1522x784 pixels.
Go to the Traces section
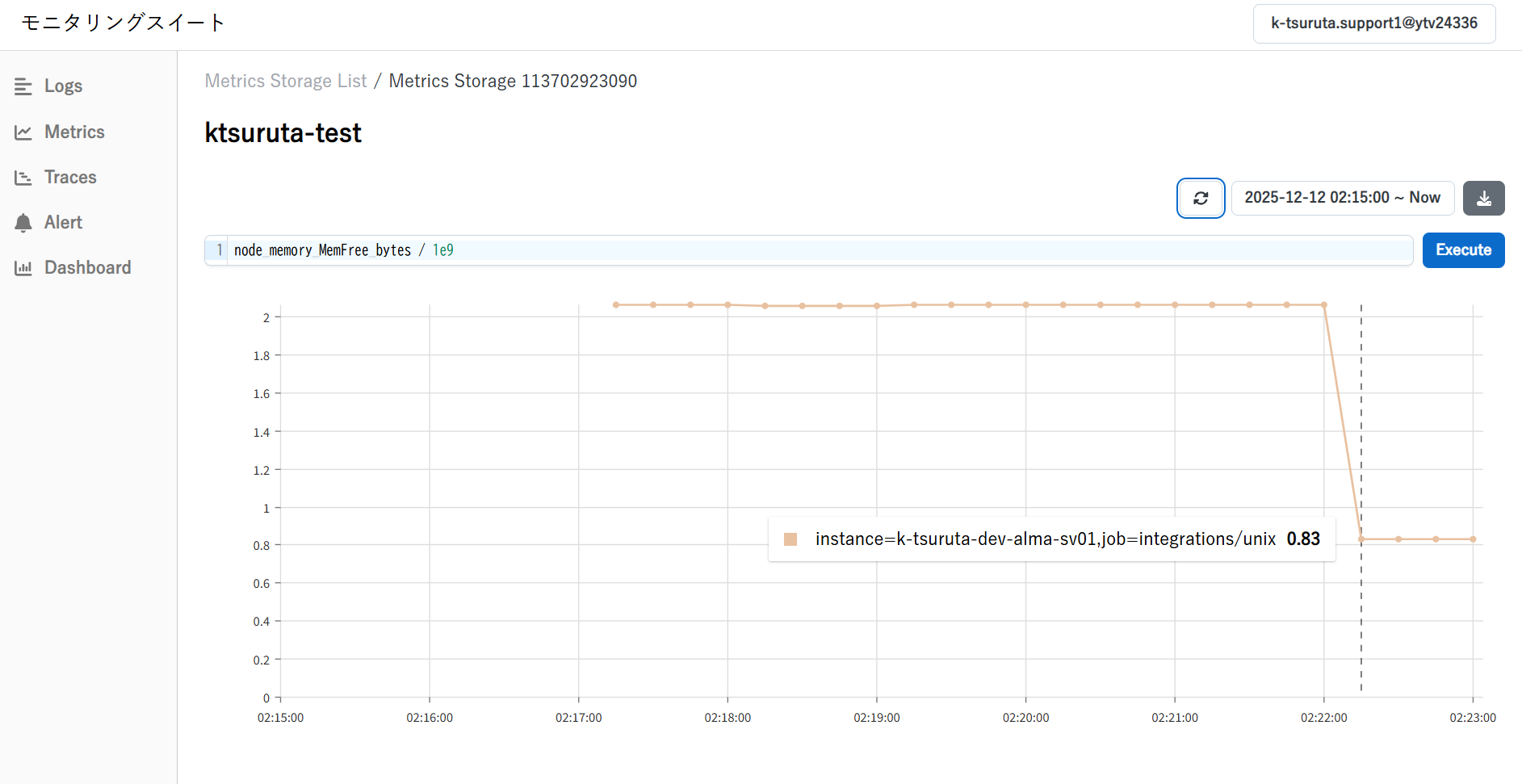(70, 178)
